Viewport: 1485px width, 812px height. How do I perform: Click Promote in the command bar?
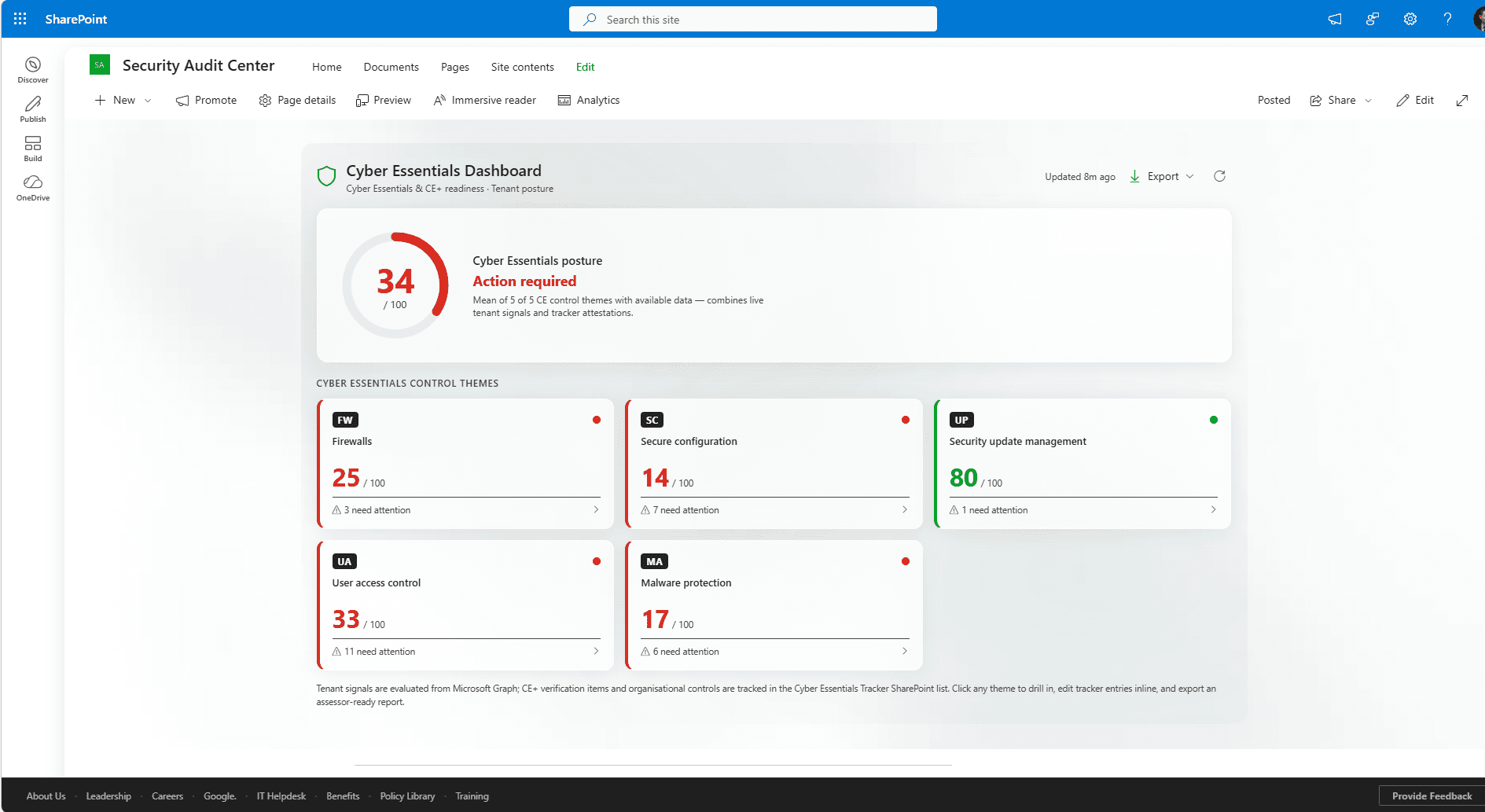point(206,100)
